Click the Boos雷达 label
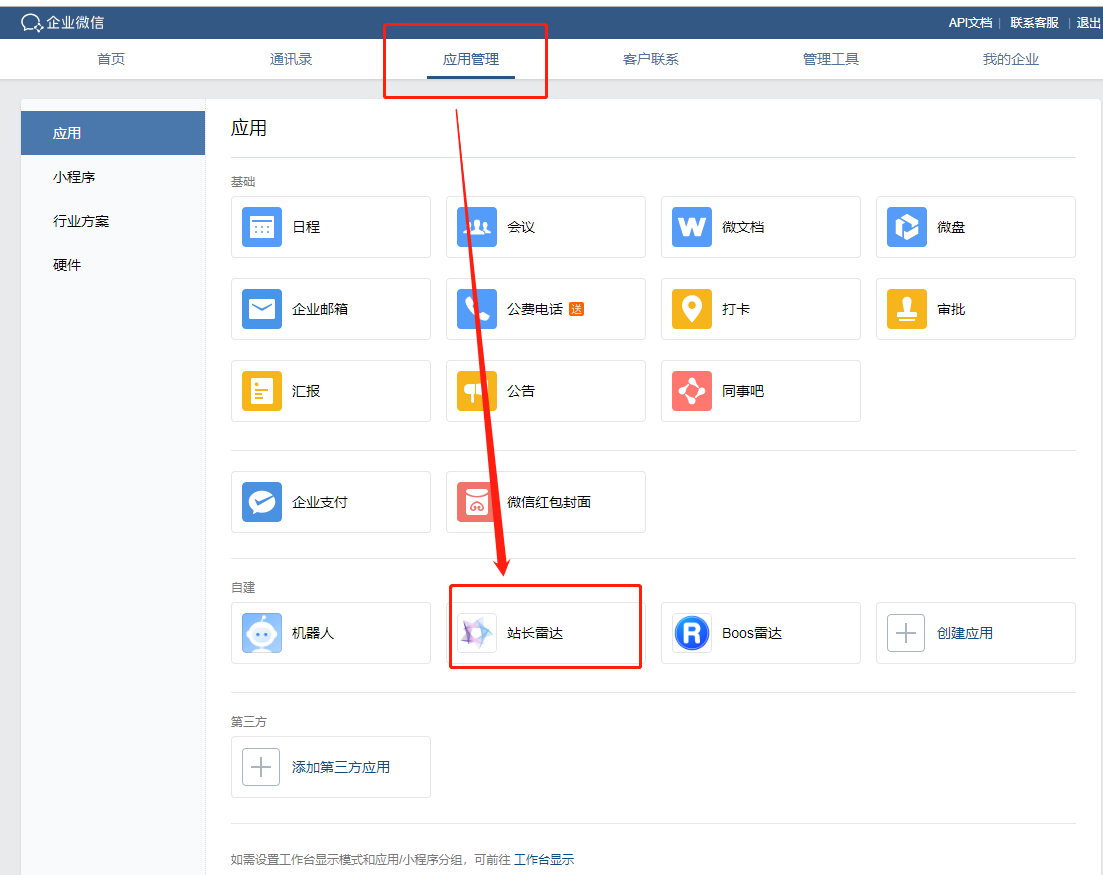The height and width of the screenshot is (875, 1103). pos(752,633)
